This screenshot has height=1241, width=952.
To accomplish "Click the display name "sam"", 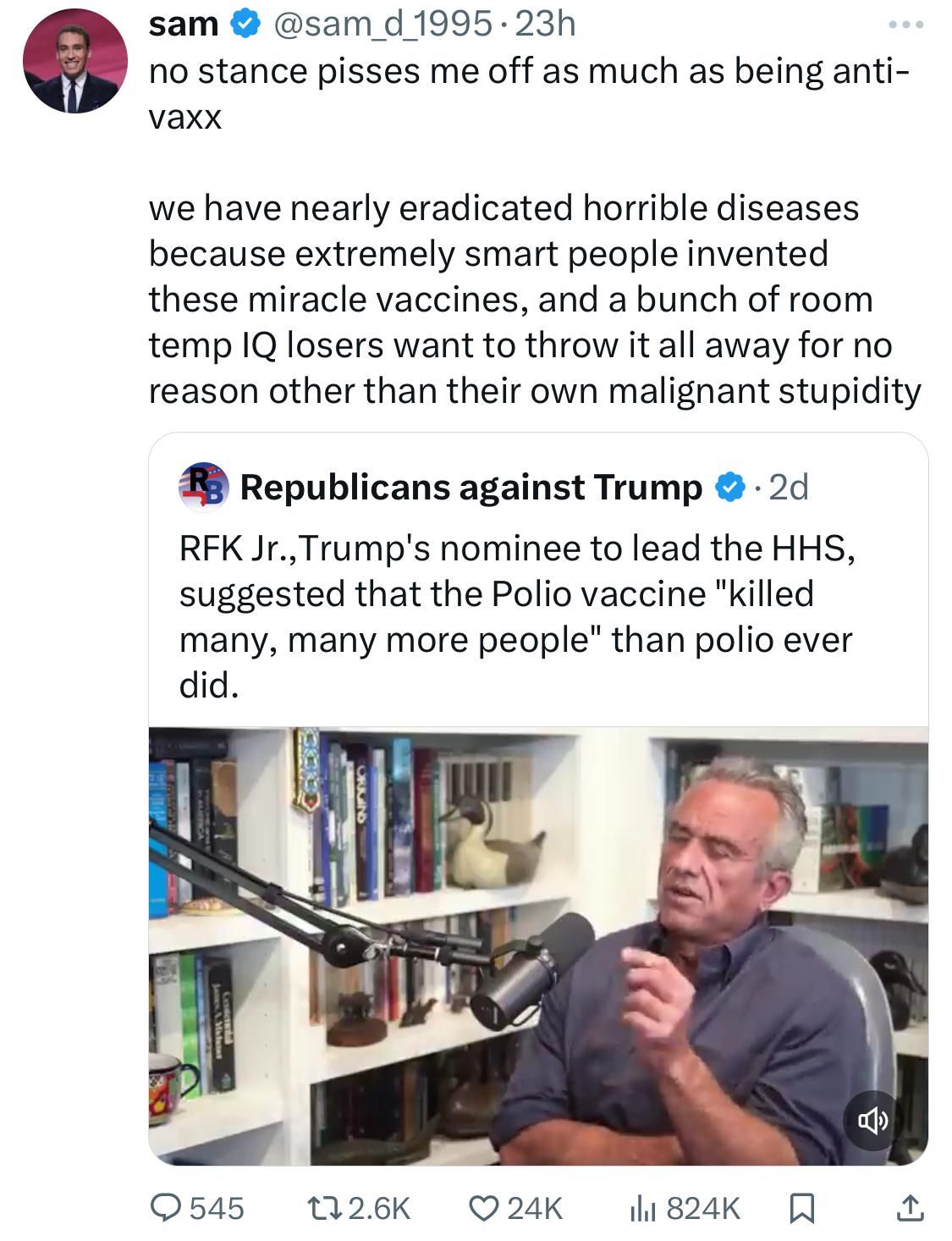I will (183, 25).
